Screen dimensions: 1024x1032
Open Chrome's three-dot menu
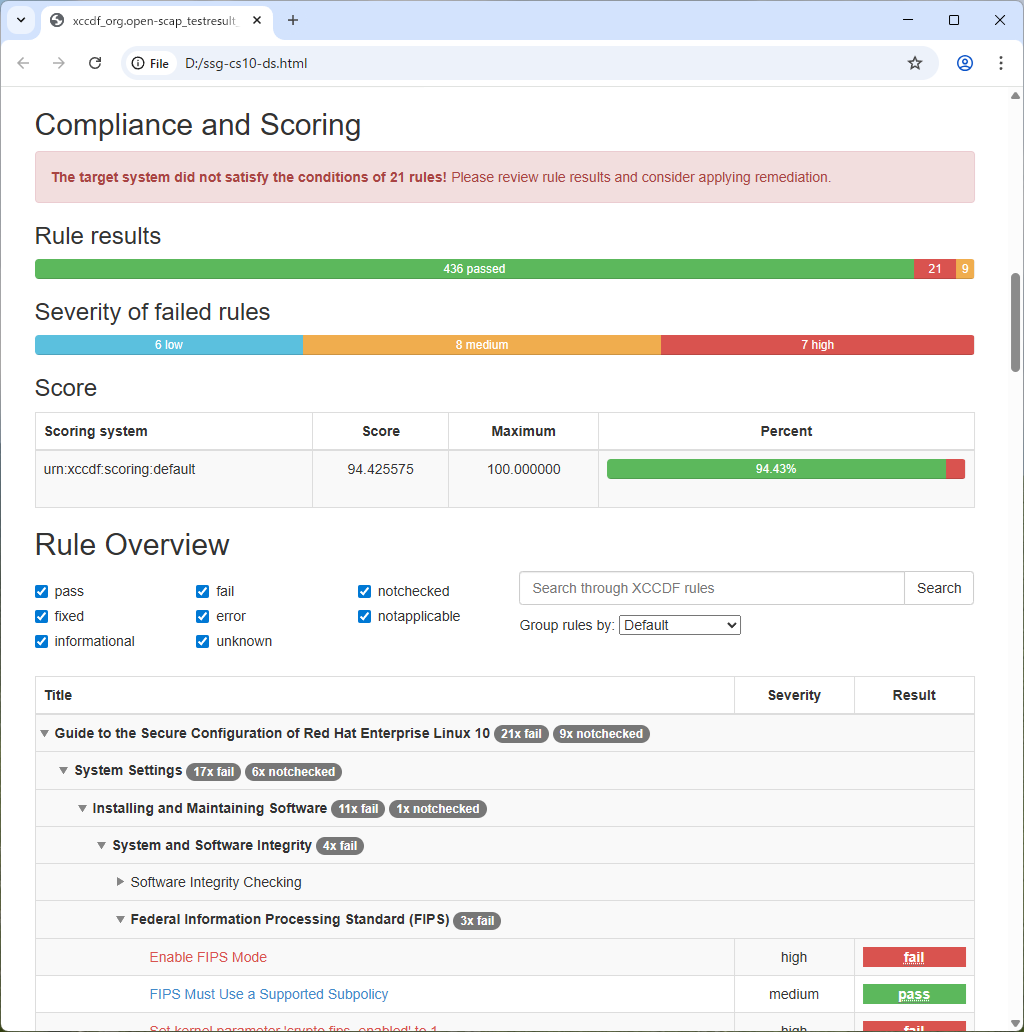click(x=1000, y=63)
